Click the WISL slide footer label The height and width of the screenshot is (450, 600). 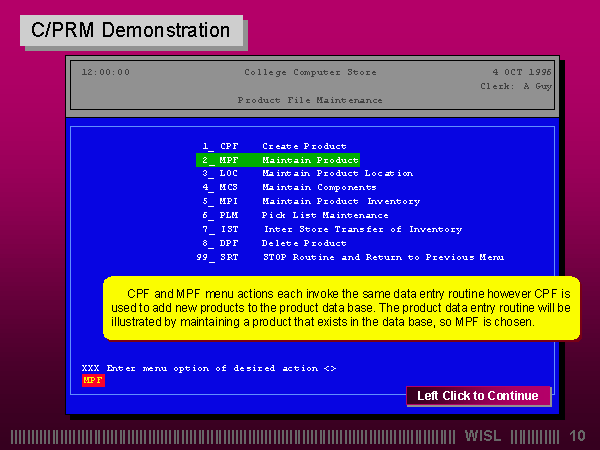pyautogui.click(x=485, y=436)
